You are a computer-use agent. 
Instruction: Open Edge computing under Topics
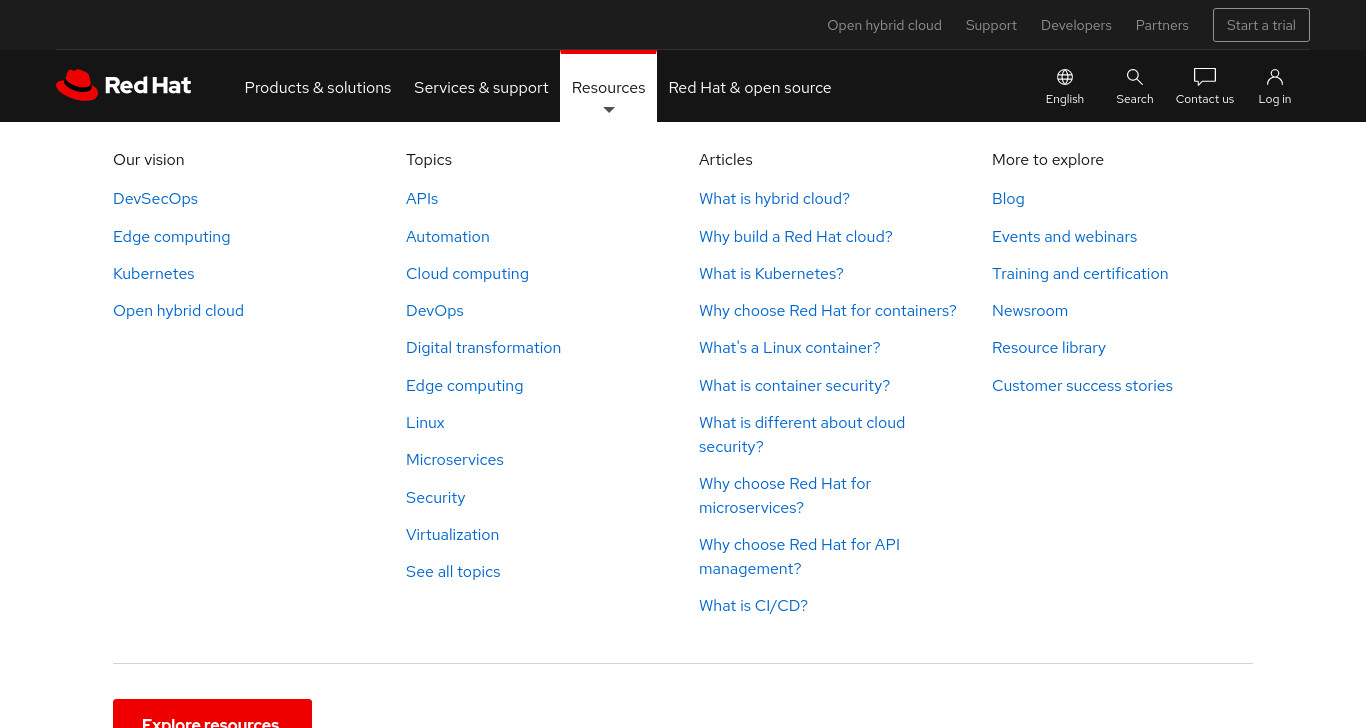click(x=464, y=386)
